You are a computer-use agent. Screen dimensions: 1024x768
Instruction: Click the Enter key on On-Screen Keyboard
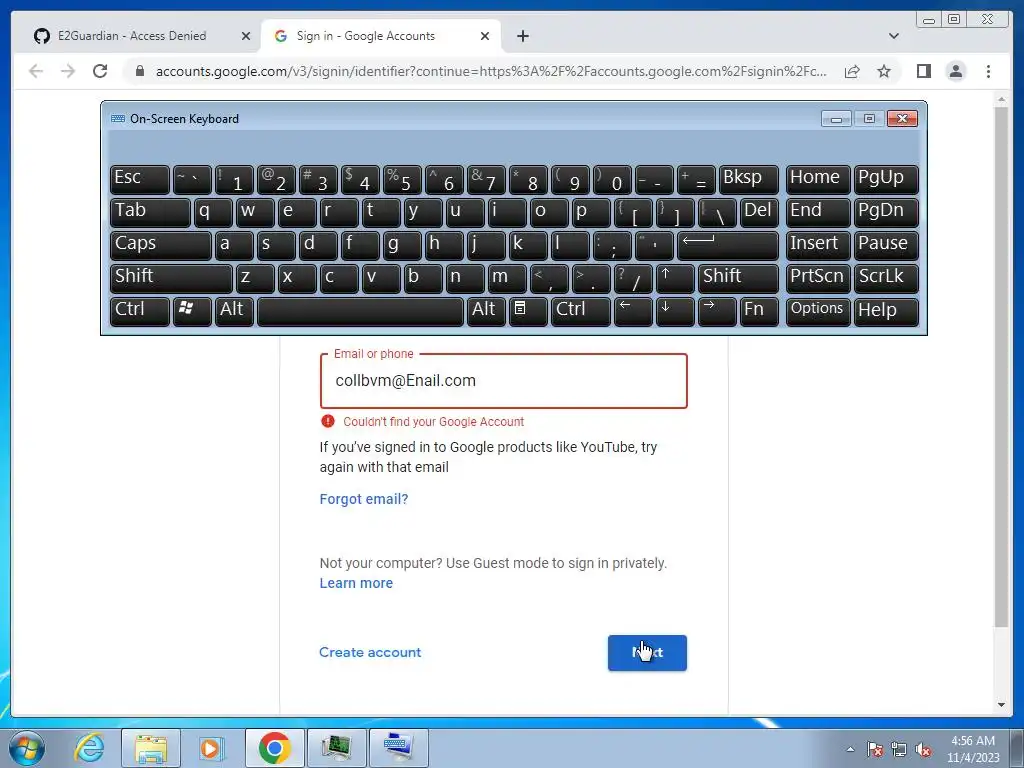728,246
